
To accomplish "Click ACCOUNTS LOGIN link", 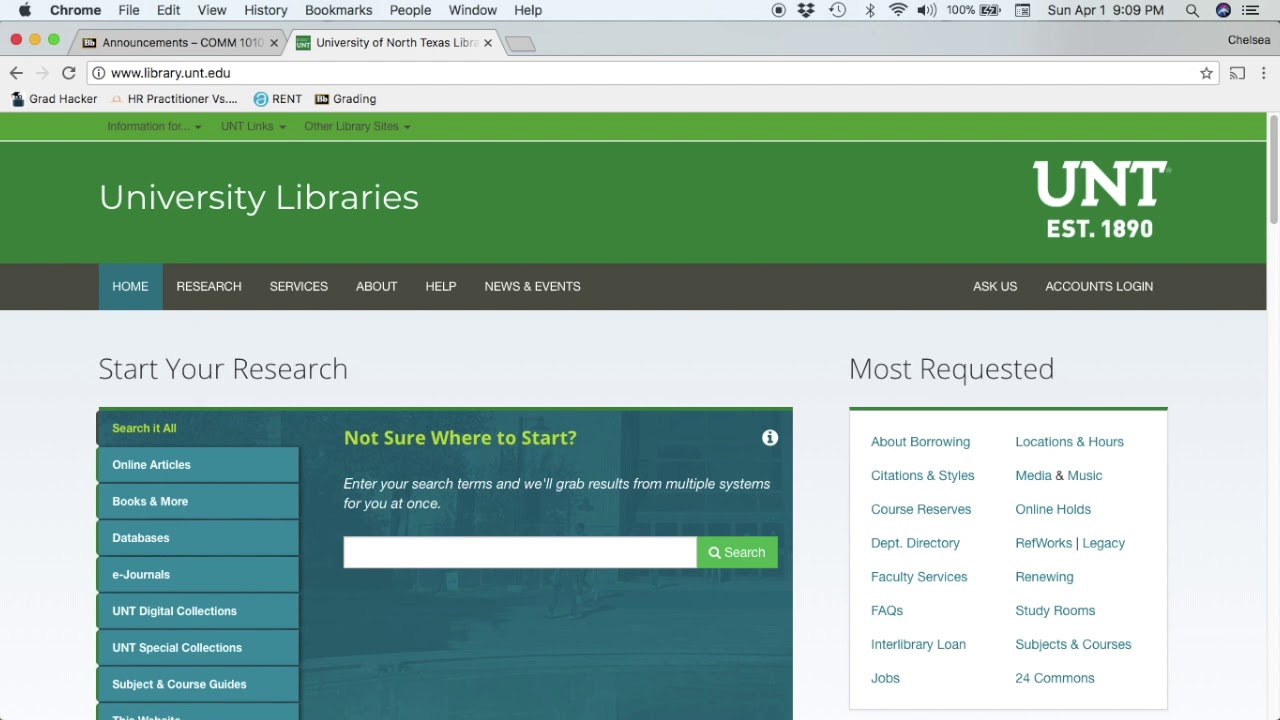I will [x=1099, y=287].
